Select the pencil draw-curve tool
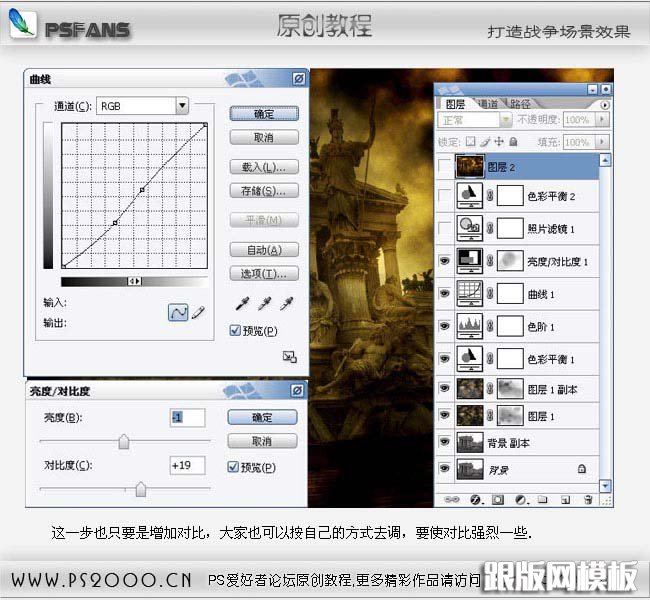 (x=197, y=313)
